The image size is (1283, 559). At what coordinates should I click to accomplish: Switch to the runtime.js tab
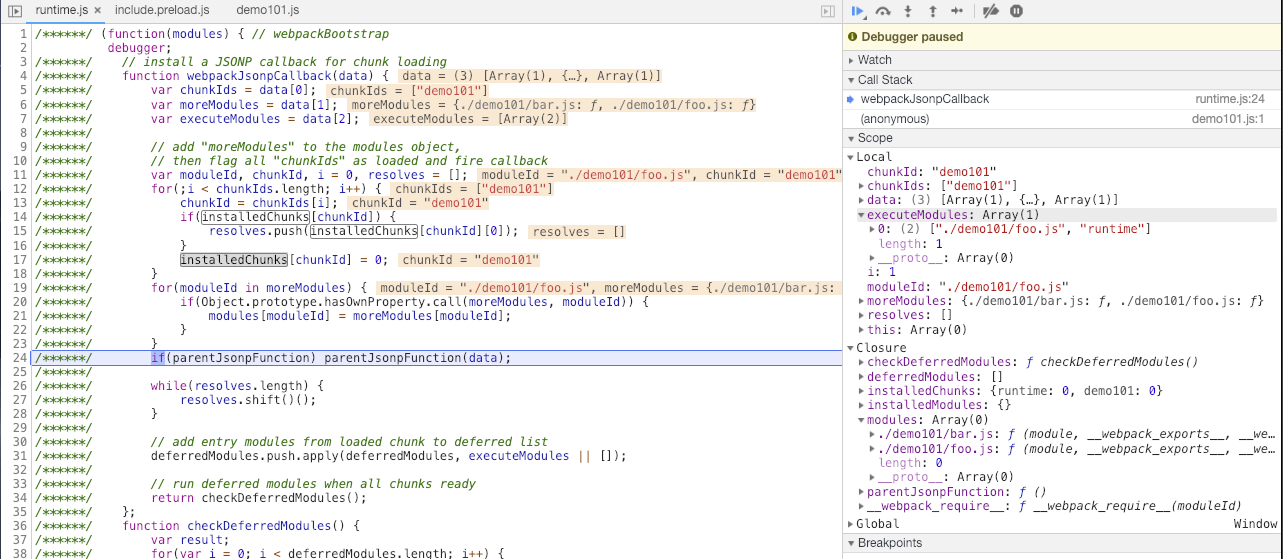tap(62, 10)
